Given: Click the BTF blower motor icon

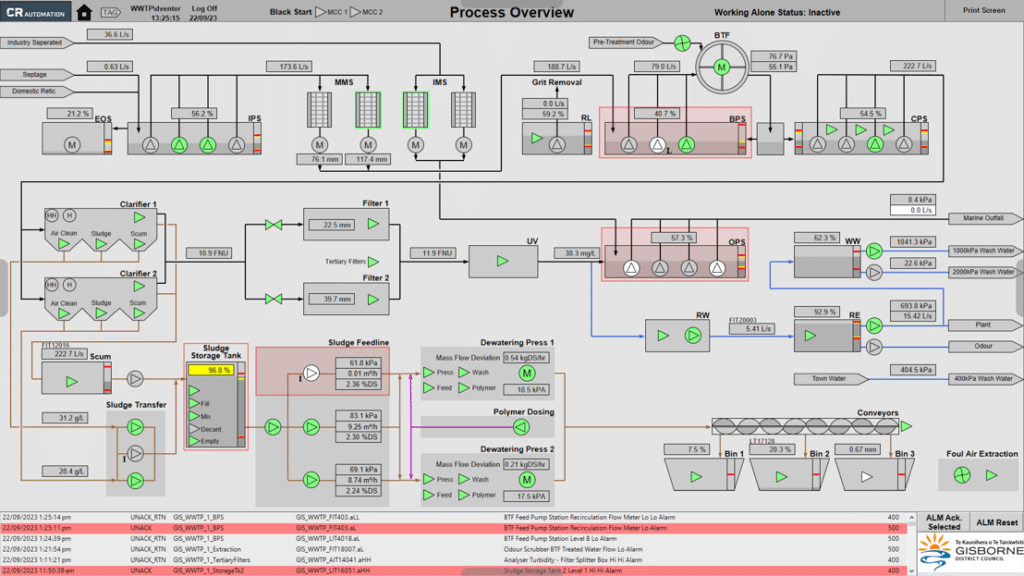Looking at the screenshot, I should (720, 66).
